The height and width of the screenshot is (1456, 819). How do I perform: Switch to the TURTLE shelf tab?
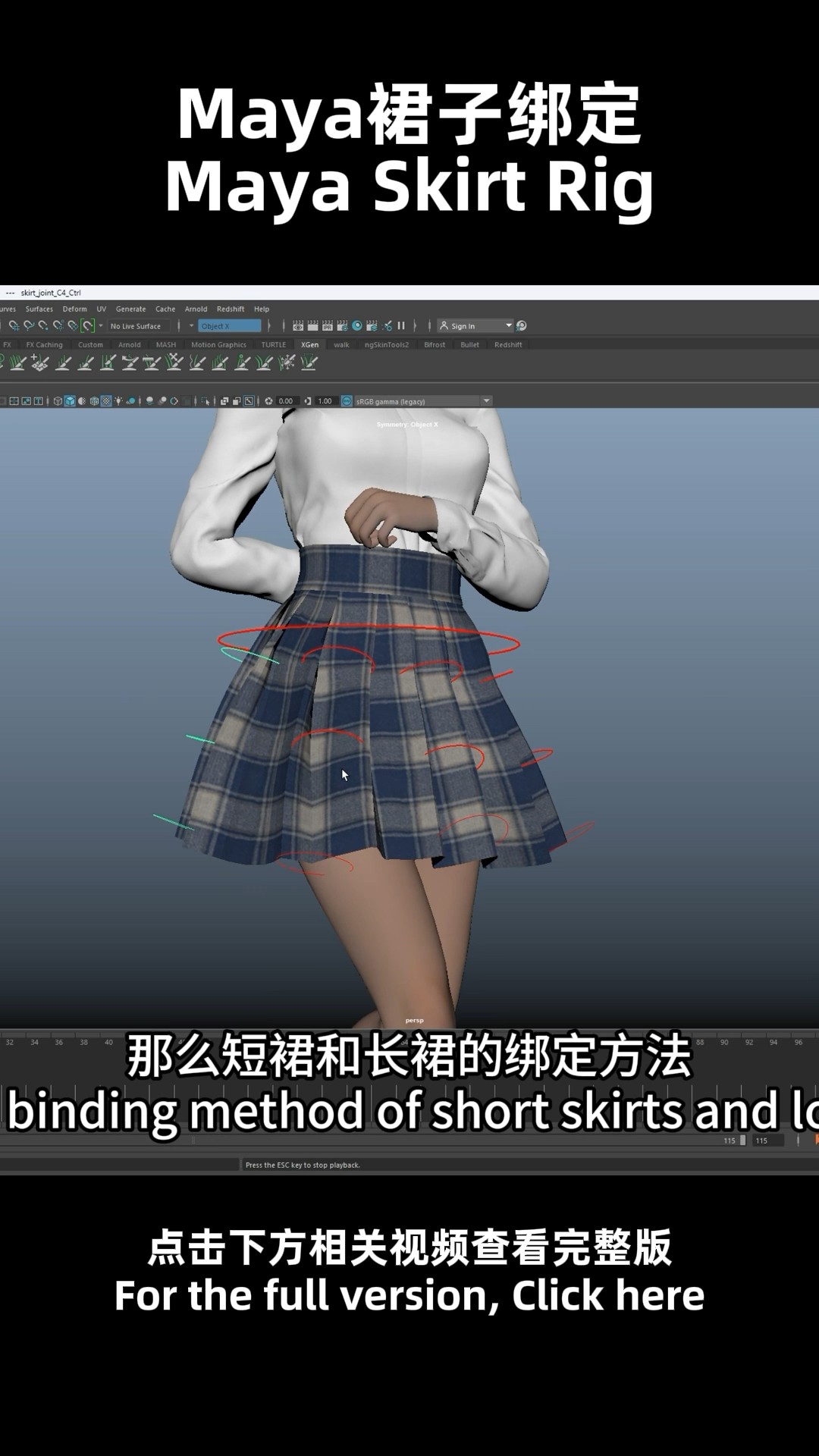coord(274,344)
